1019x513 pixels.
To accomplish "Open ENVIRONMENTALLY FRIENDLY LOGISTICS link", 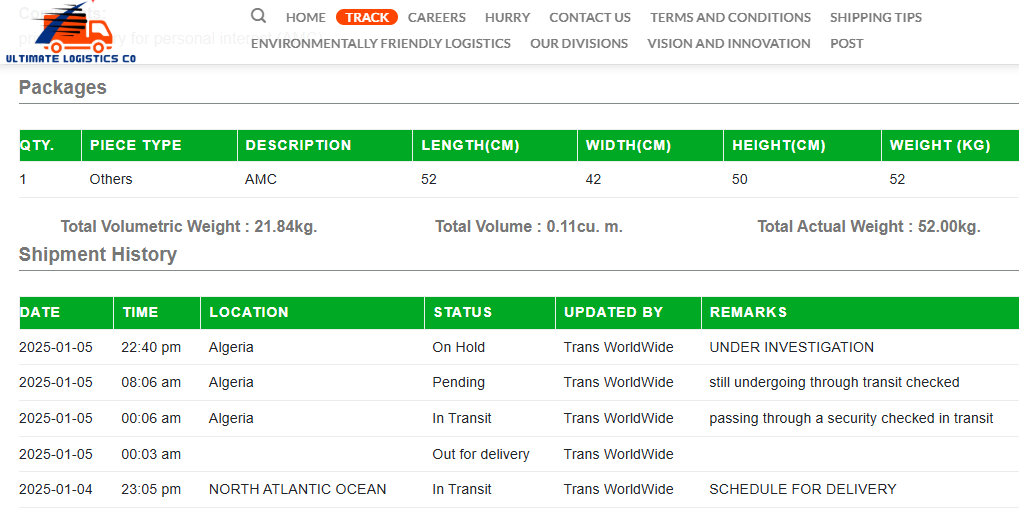I will 381,44.
